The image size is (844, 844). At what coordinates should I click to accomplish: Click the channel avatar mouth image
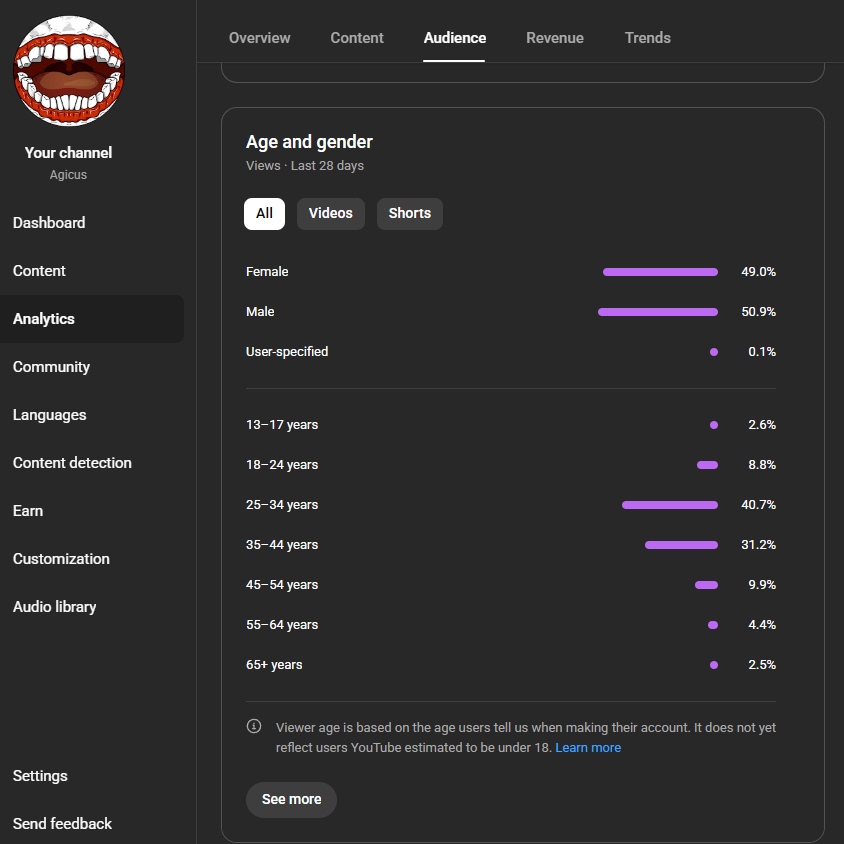69,71
